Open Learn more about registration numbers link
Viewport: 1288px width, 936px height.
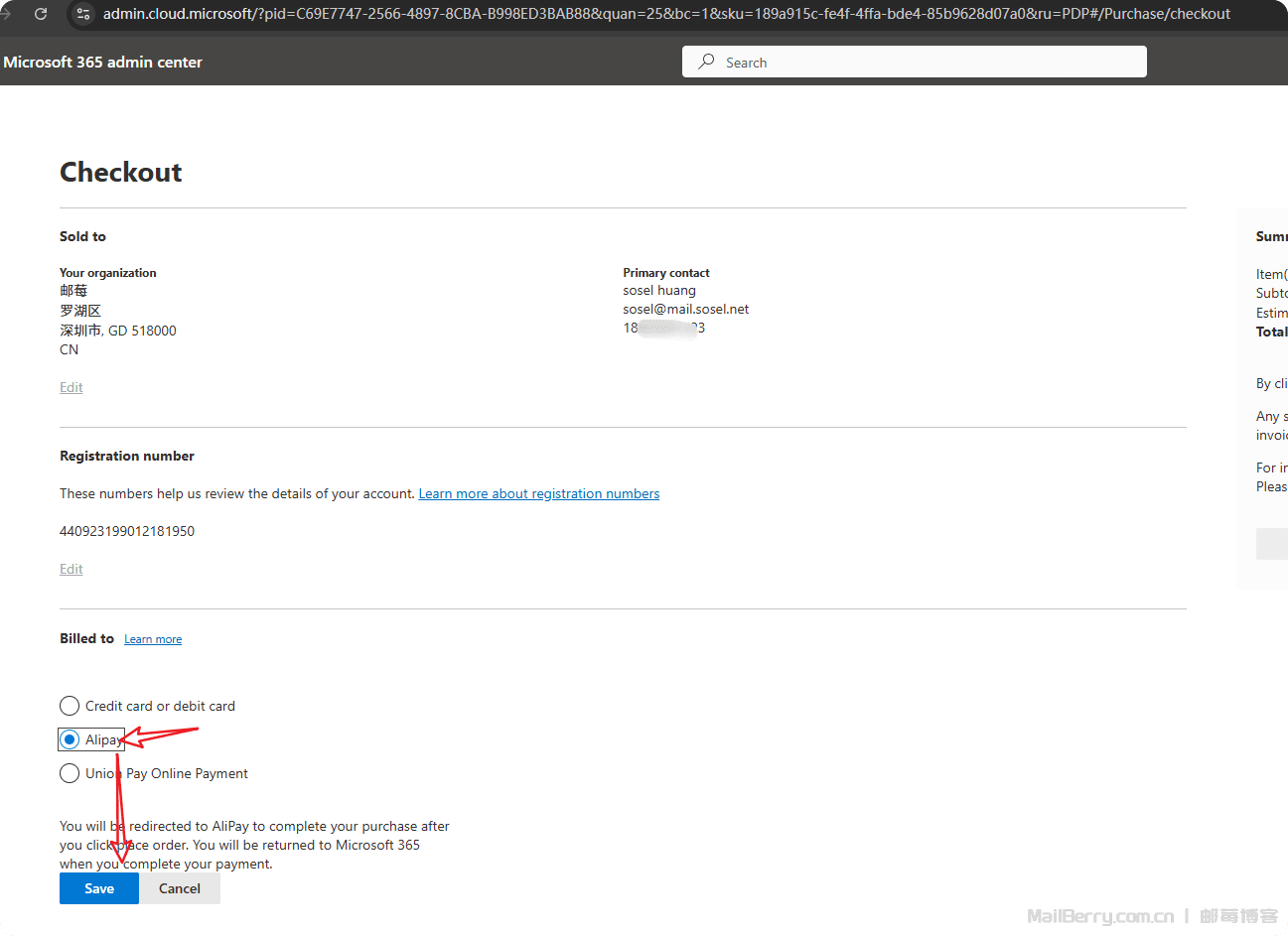(x=538, y=493)
